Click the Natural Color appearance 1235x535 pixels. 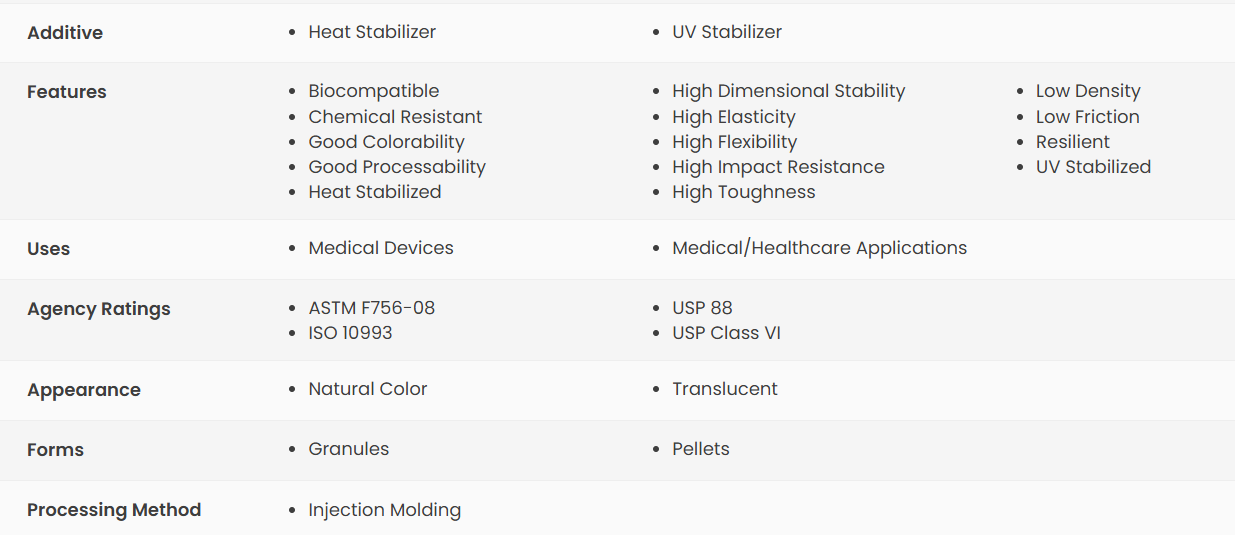tap(368, 389)
